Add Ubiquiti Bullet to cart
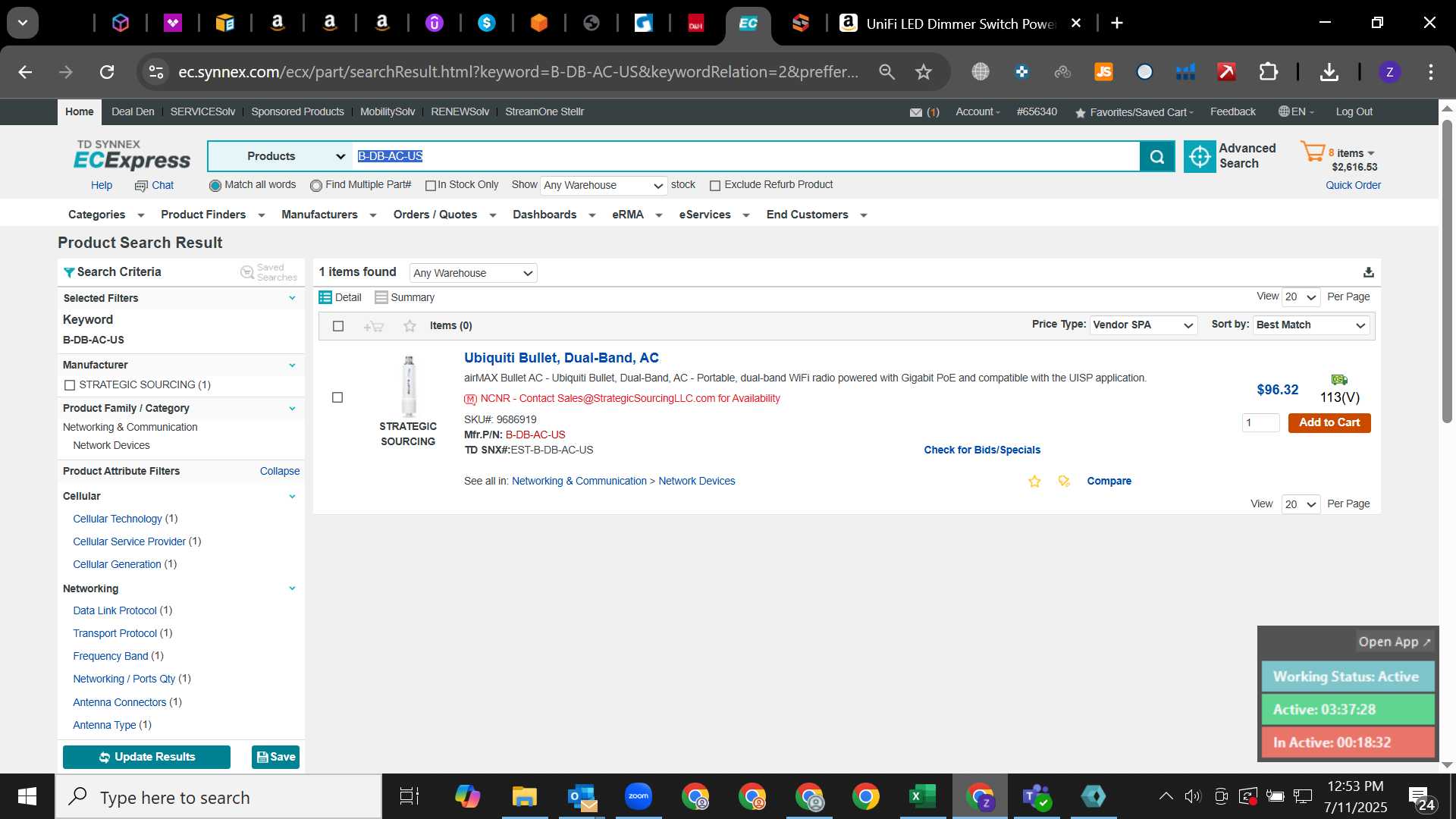 [1329, 423]
